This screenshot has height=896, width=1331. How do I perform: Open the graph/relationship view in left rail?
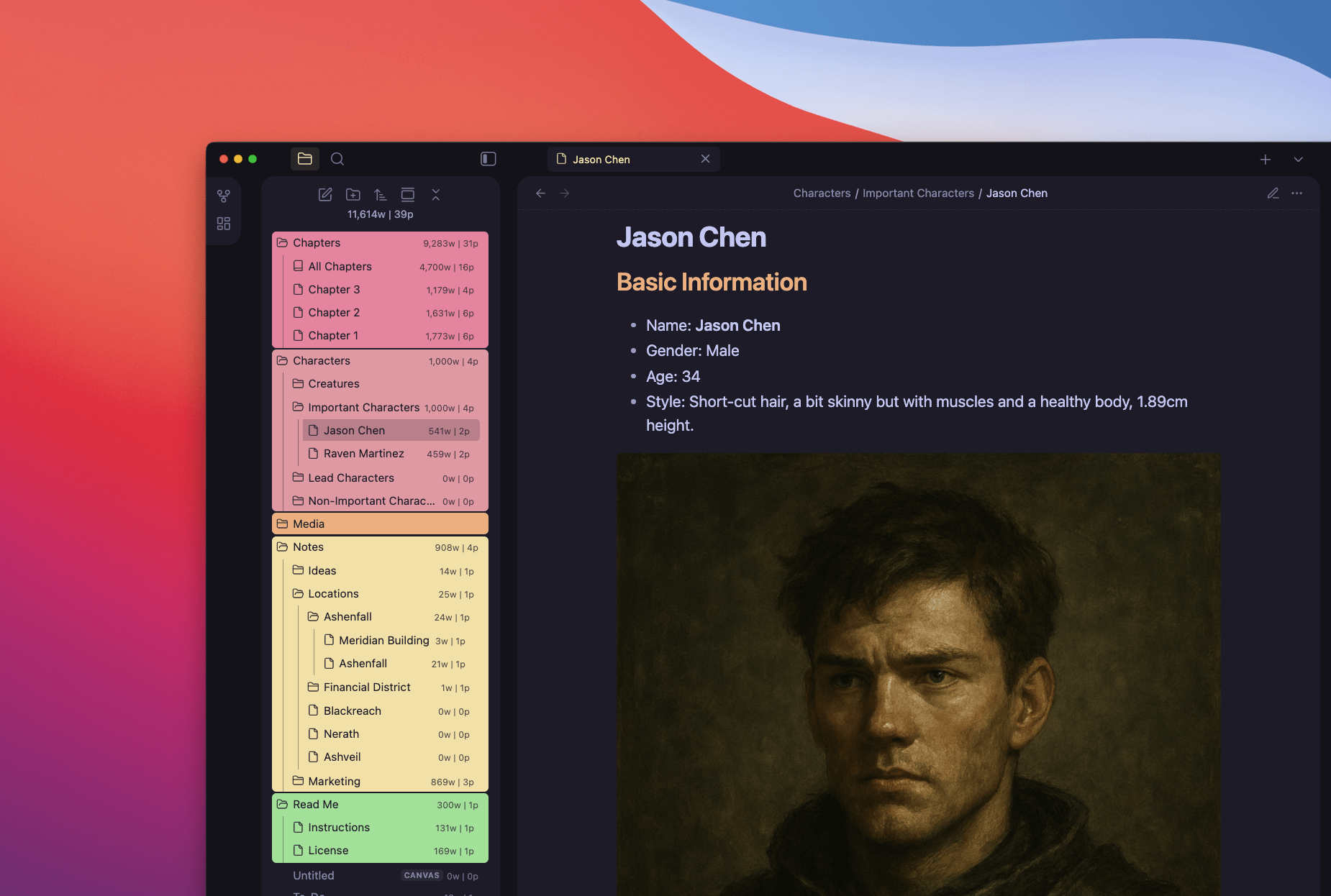click(x=224, y=196)
